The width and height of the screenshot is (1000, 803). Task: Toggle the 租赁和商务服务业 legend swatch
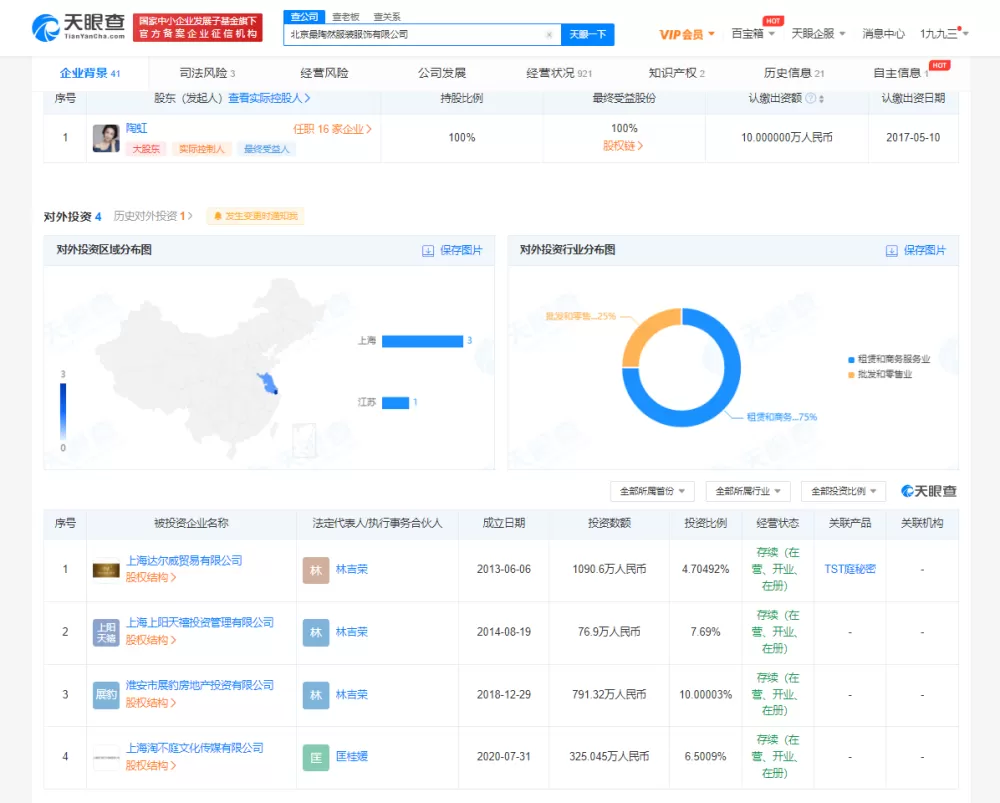coord(851,360)
